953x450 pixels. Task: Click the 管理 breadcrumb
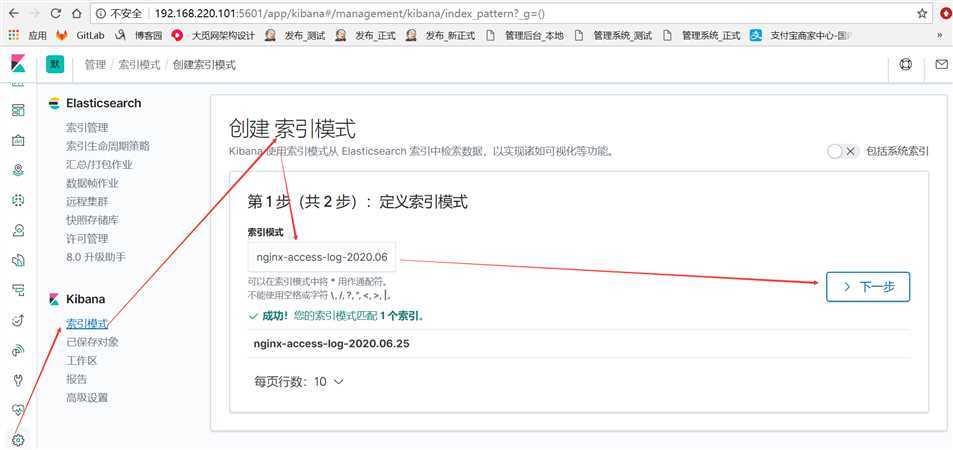click(95, 64)
